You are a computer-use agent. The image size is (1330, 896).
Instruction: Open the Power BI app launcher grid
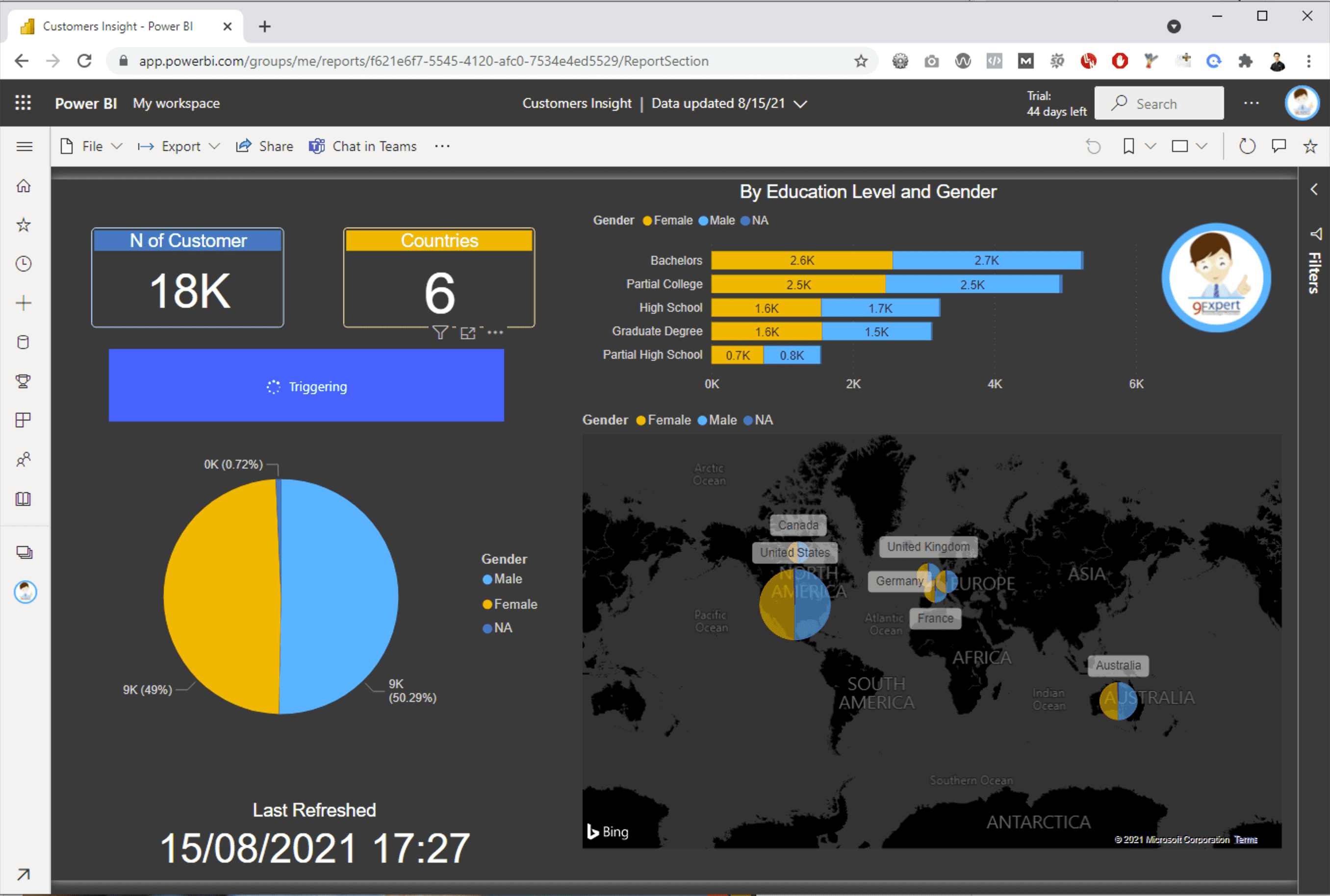click(x=23, y=103)
